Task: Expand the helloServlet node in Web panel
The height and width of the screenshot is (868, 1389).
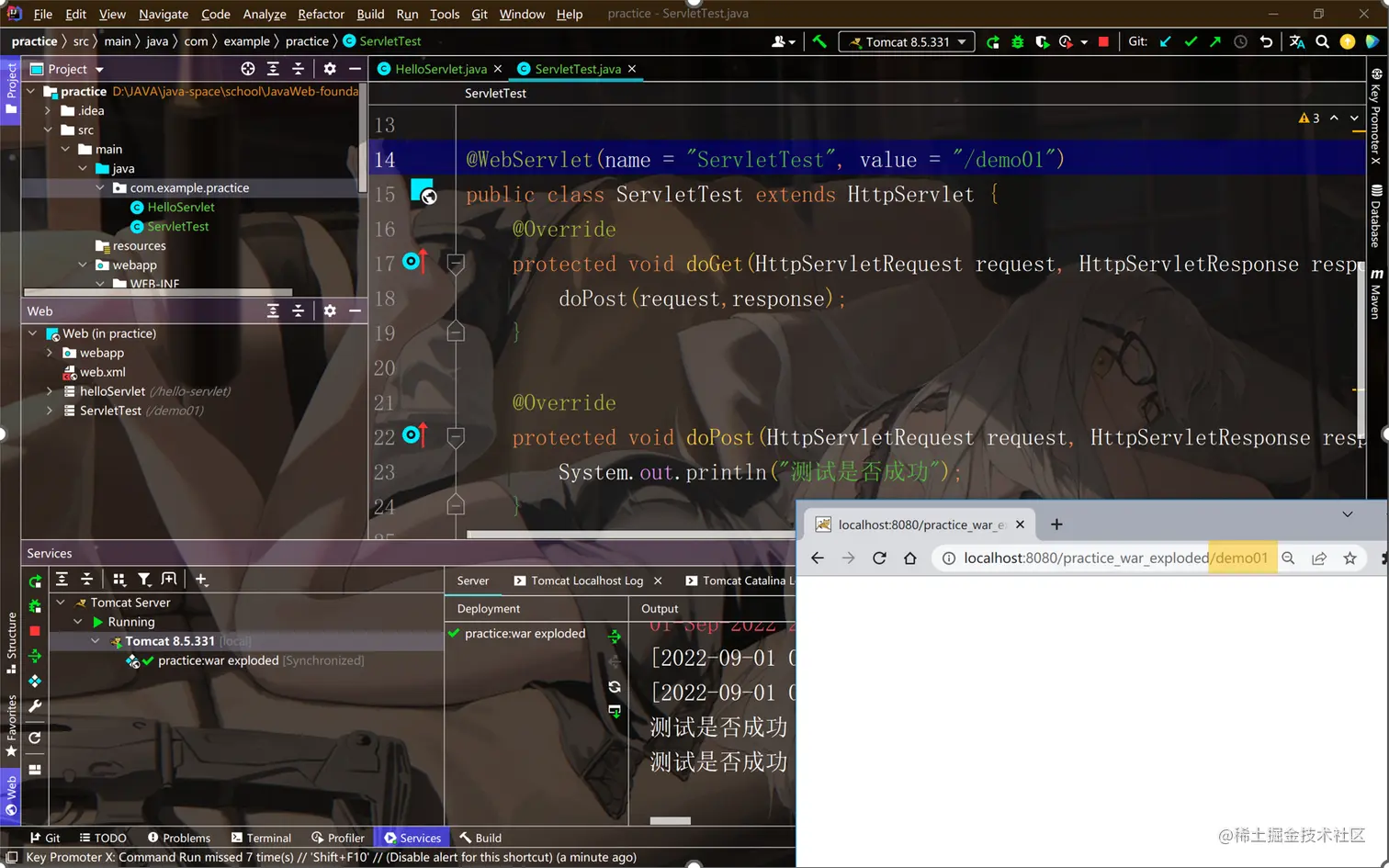Action: click(x=50, y=391)
